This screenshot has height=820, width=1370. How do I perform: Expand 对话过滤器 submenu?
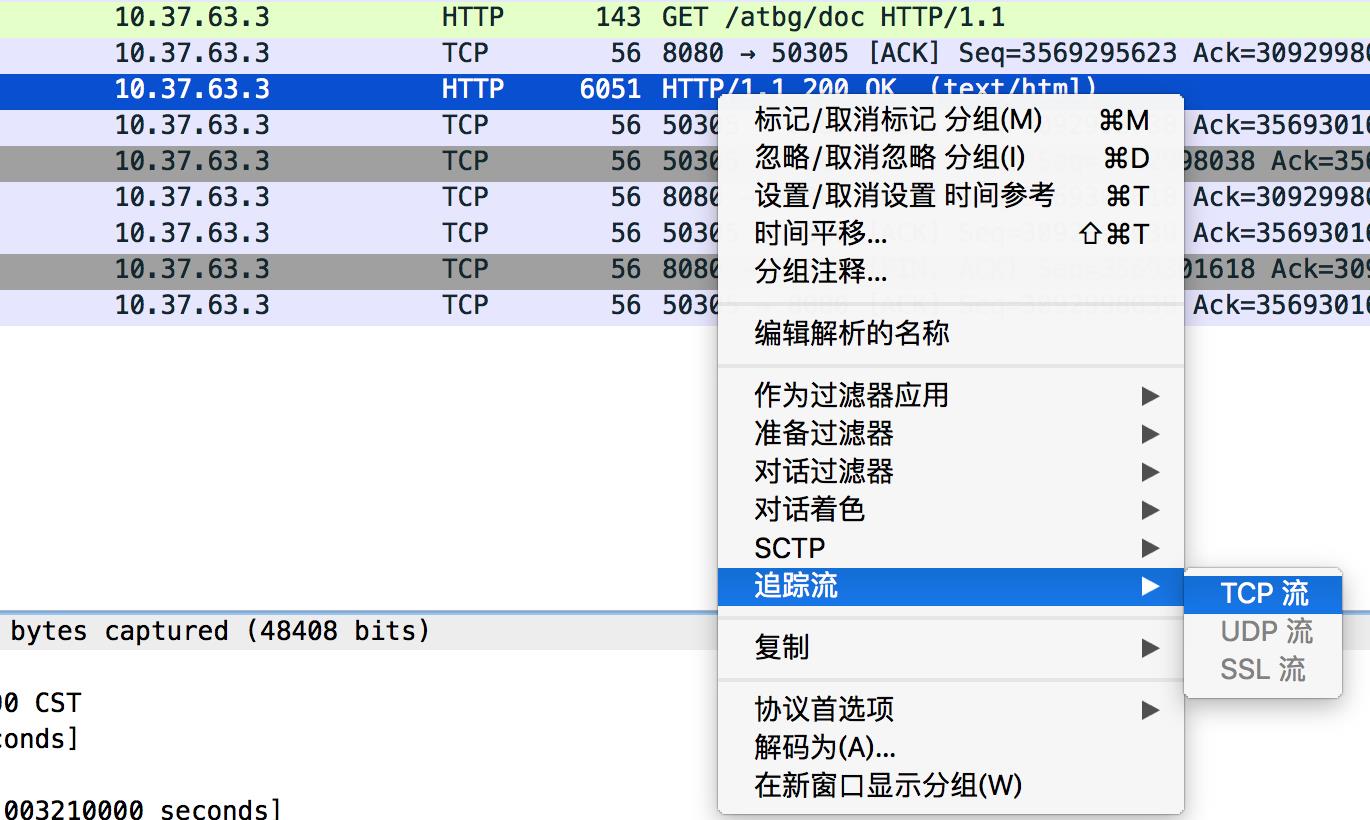tap(950, 472)
